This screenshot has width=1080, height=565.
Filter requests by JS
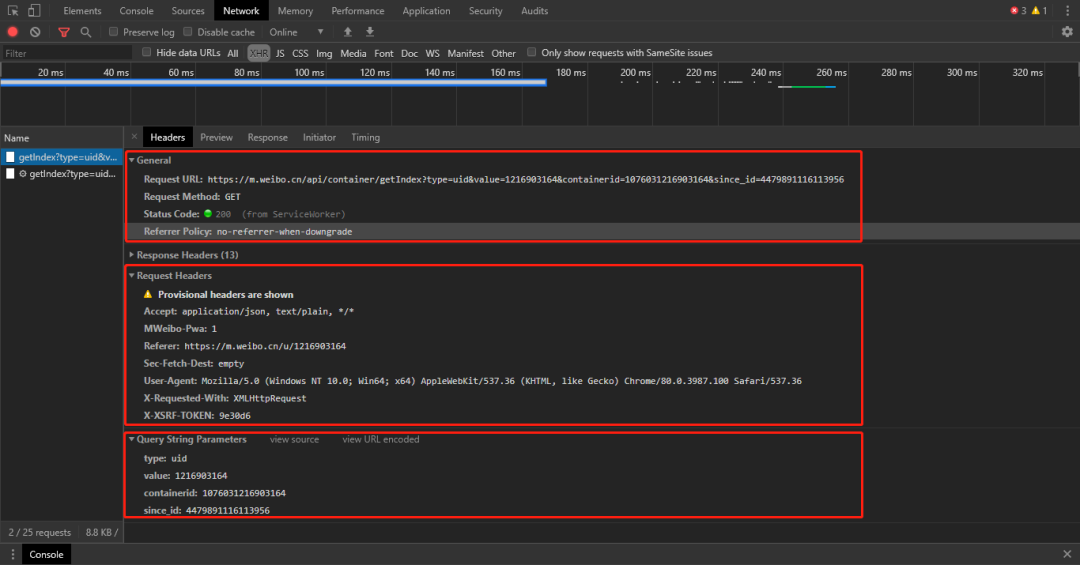point(280,53)
